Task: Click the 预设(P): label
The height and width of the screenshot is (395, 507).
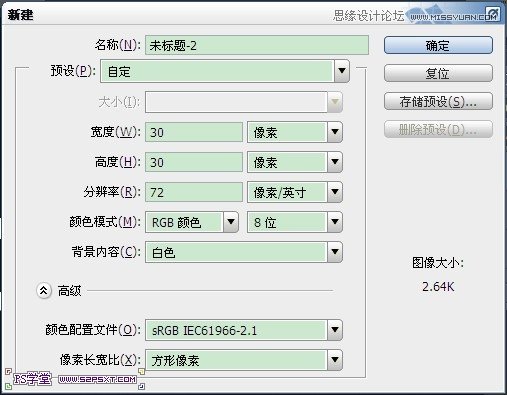Action: coord(73,70)
